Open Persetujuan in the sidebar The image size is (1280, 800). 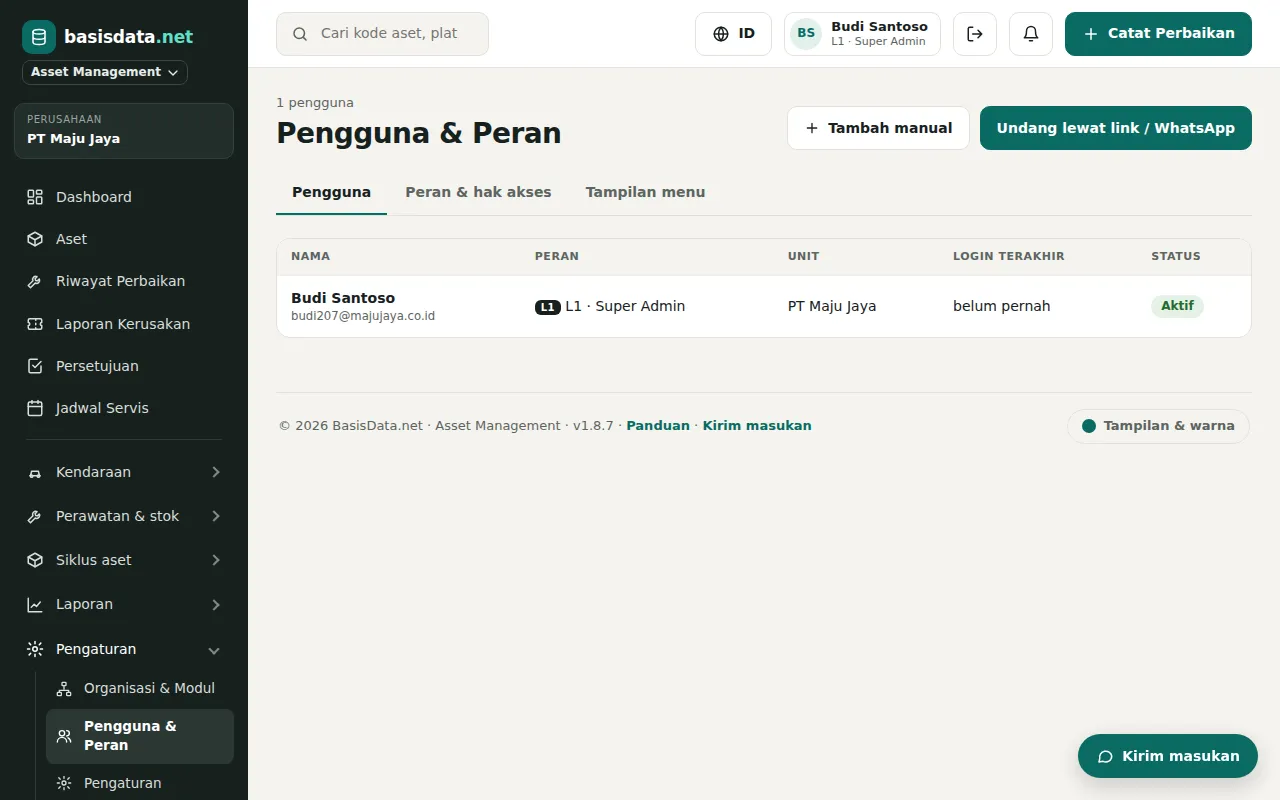[x=124, y=366]
